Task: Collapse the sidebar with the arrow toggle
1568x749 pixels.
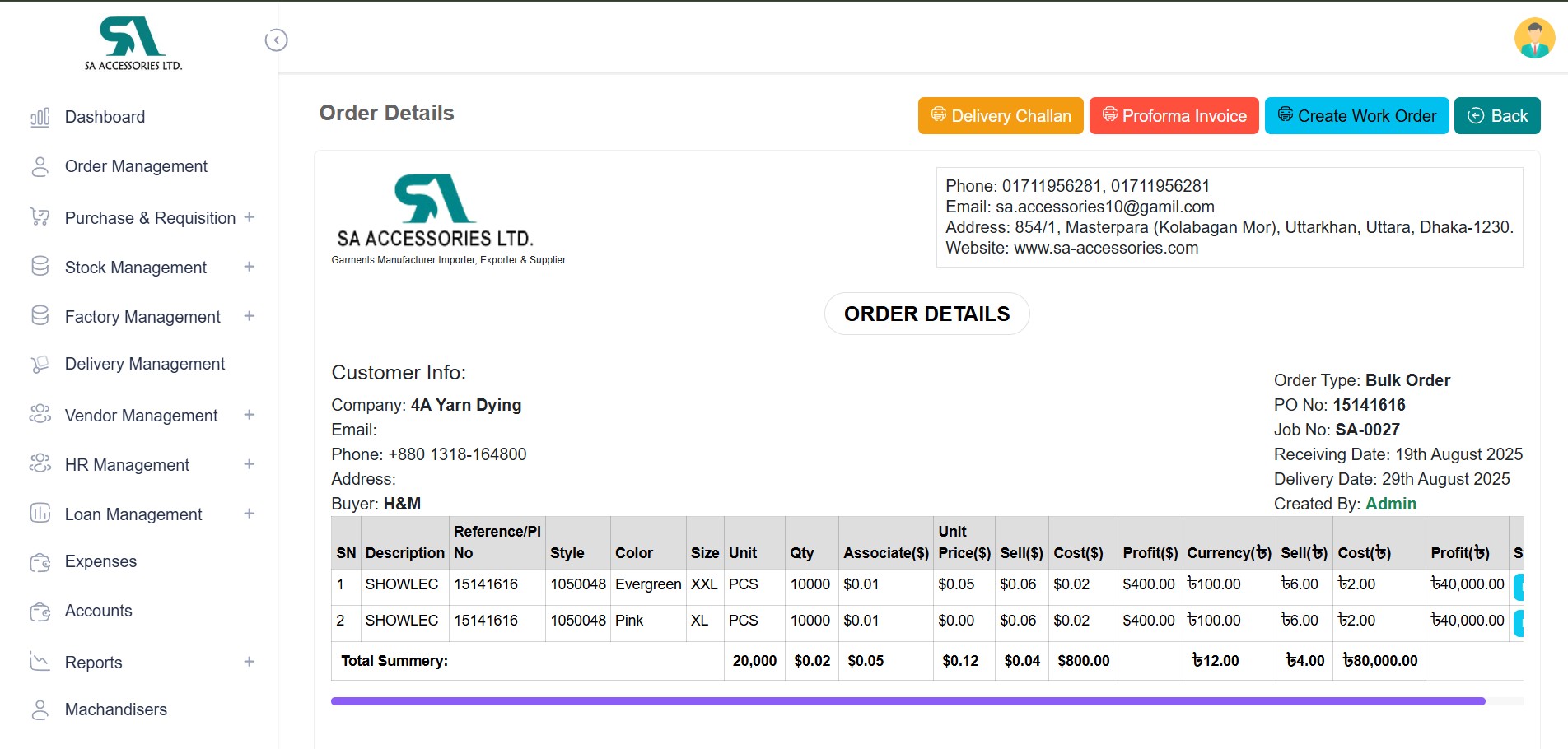Action: [276, 40]
